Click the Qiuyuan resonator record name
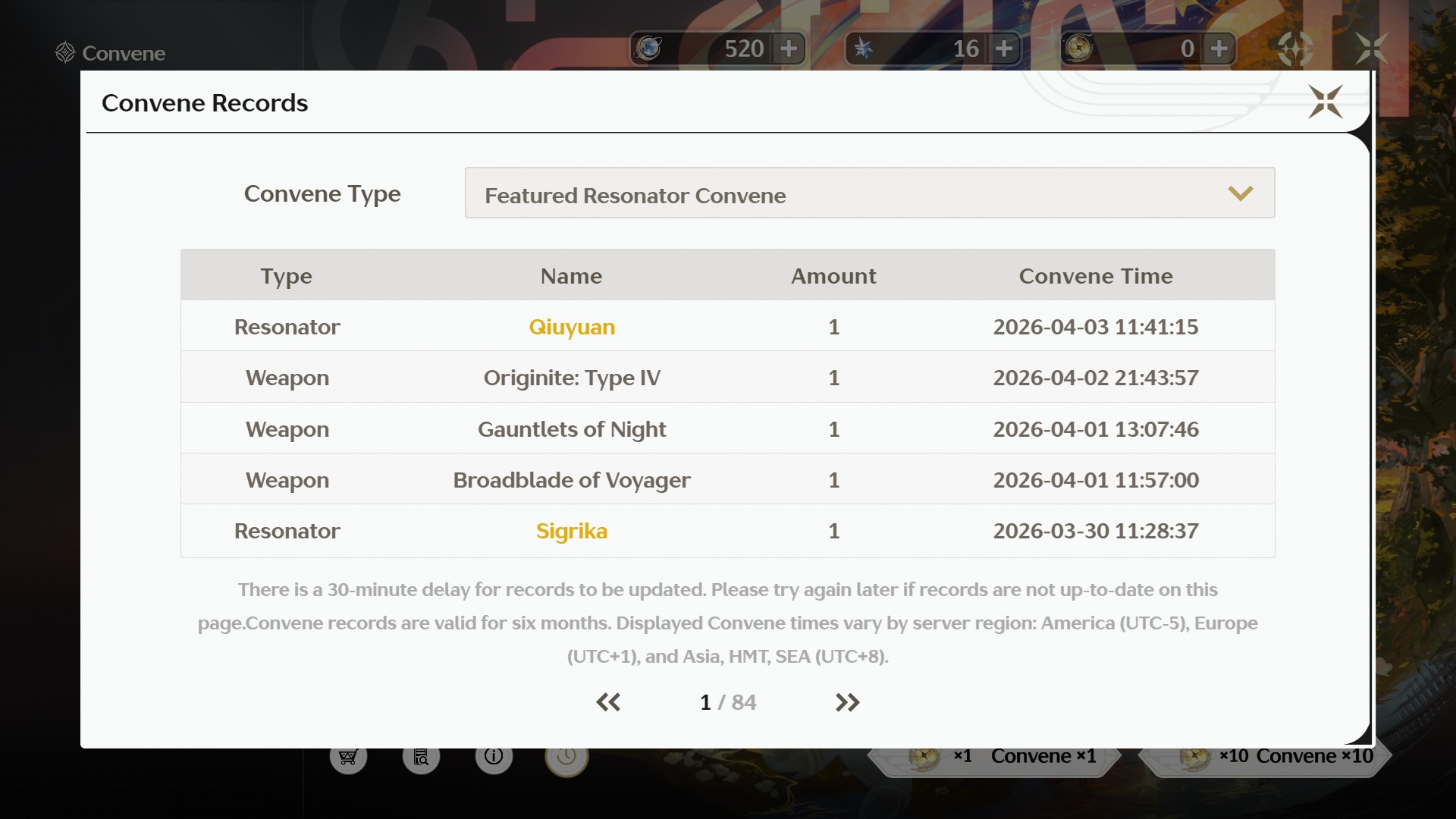 (572, 327)
